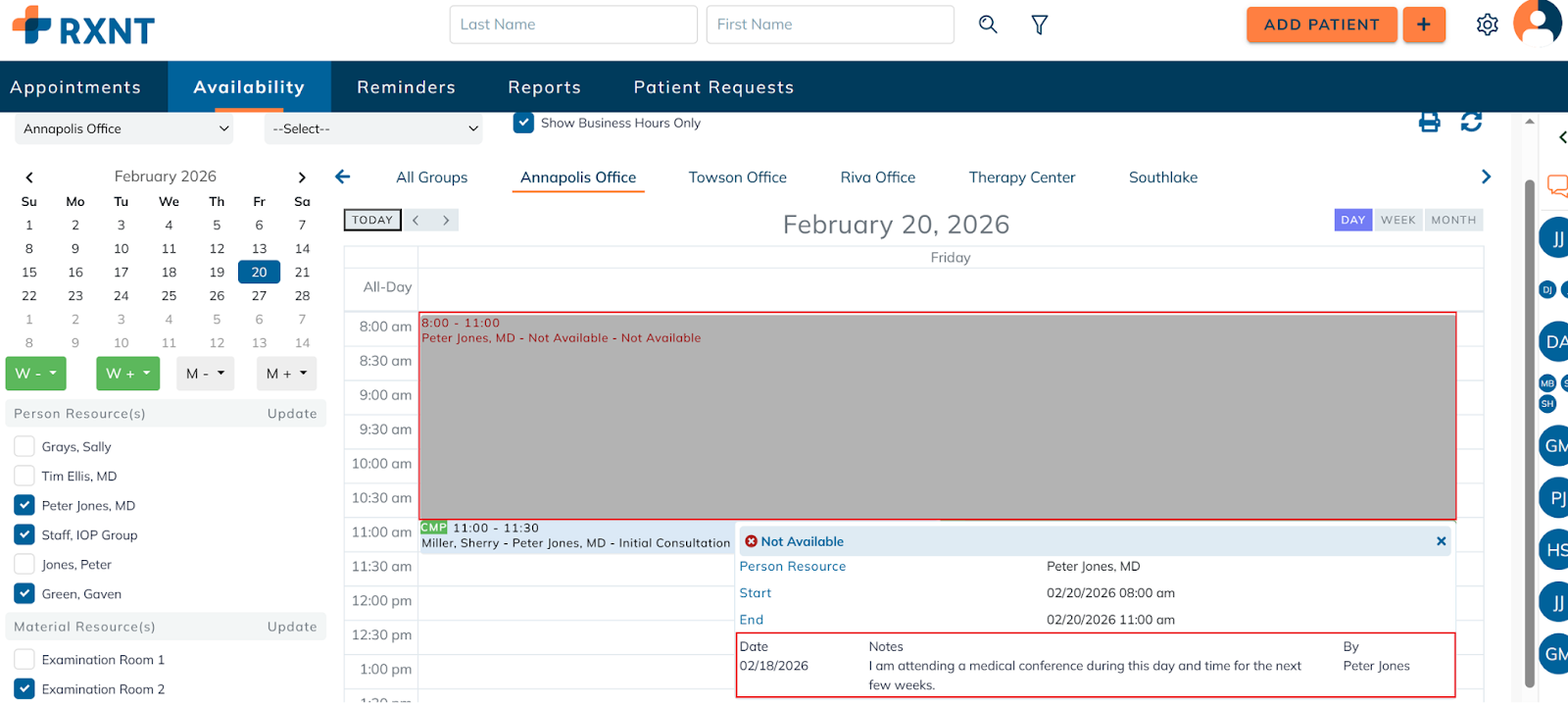
Task: Print the schedule using the printer icon
Action: [1430, 122]
